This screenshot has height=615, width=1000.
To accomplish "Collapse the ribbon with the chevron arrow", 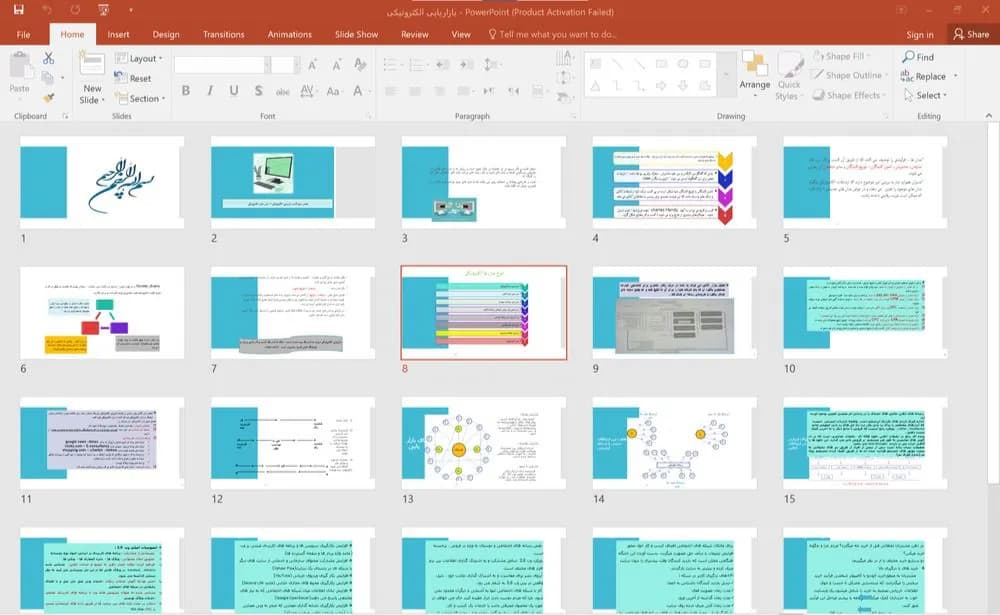I will point(989,115).
